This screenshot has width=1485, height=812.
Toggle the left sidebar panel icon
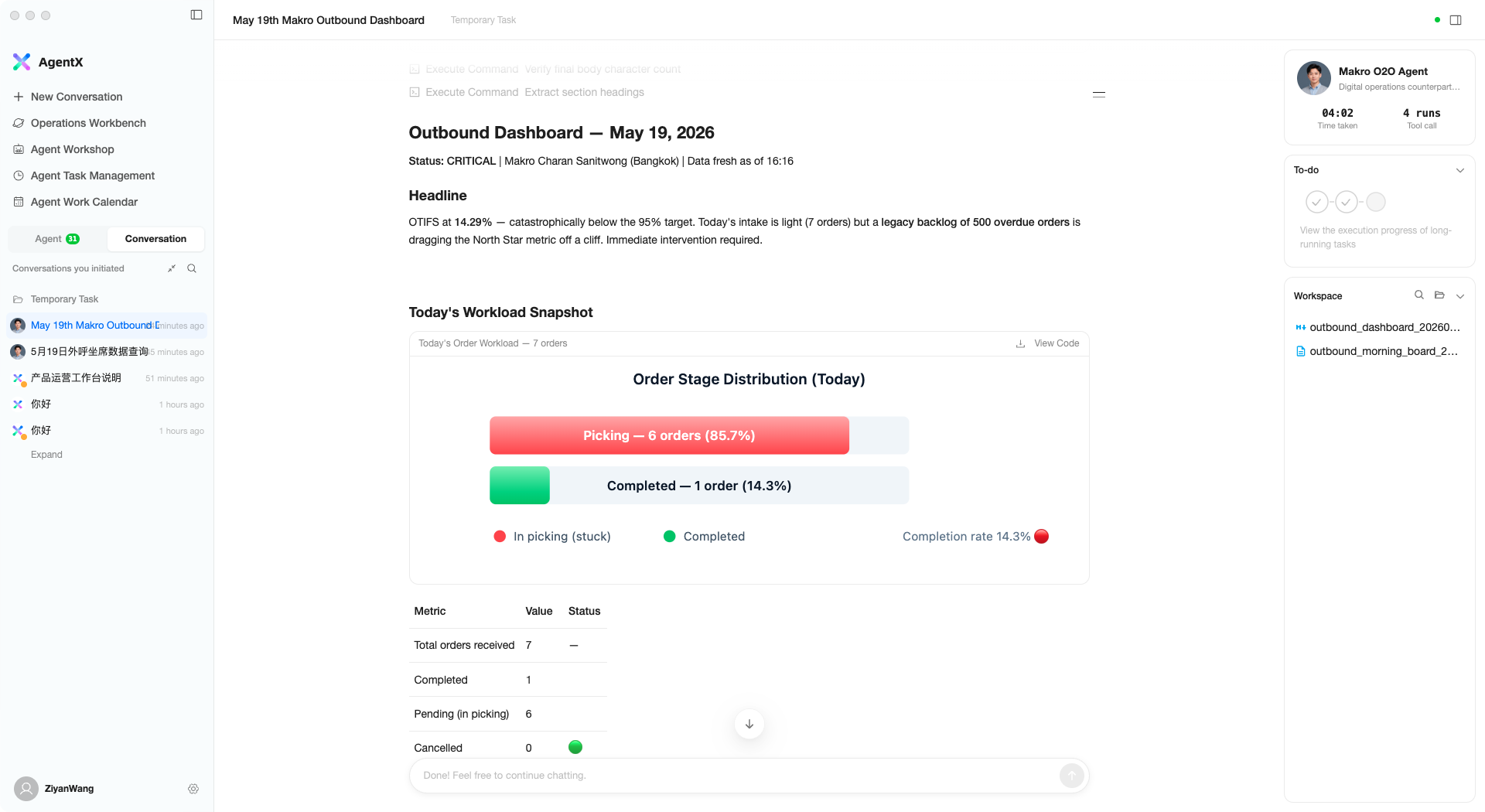click(196, 15)
